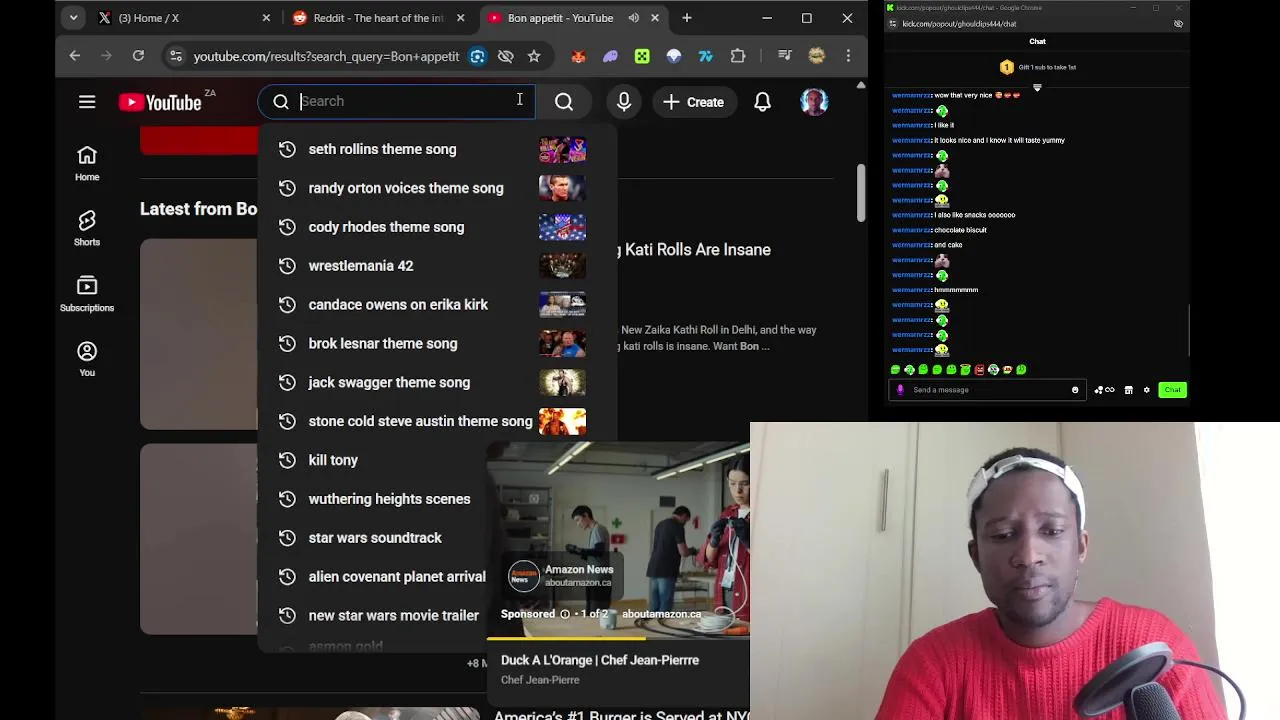
Task: Close the Reddit tab
Action: coord(460,18)
